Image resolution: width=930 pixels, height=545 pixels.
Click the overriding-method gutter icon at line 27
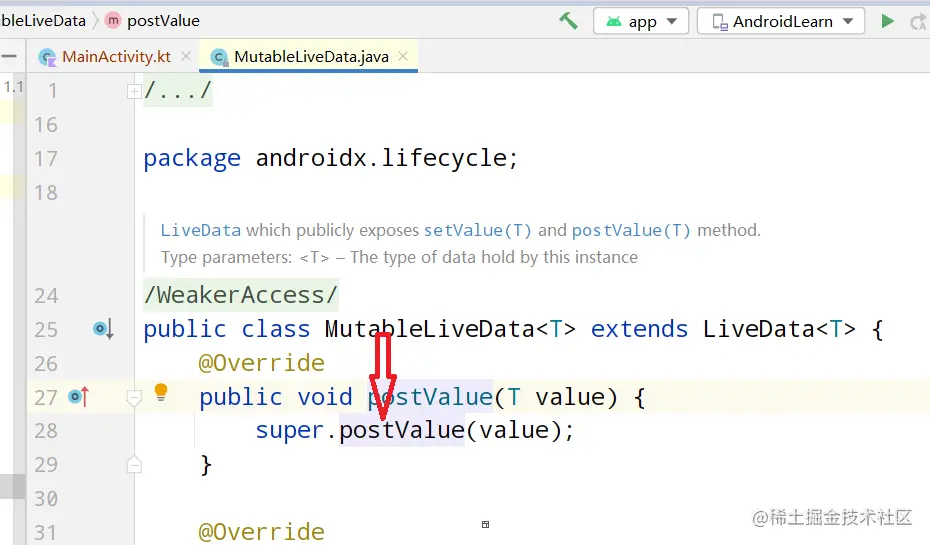click(x=78, y=396)
